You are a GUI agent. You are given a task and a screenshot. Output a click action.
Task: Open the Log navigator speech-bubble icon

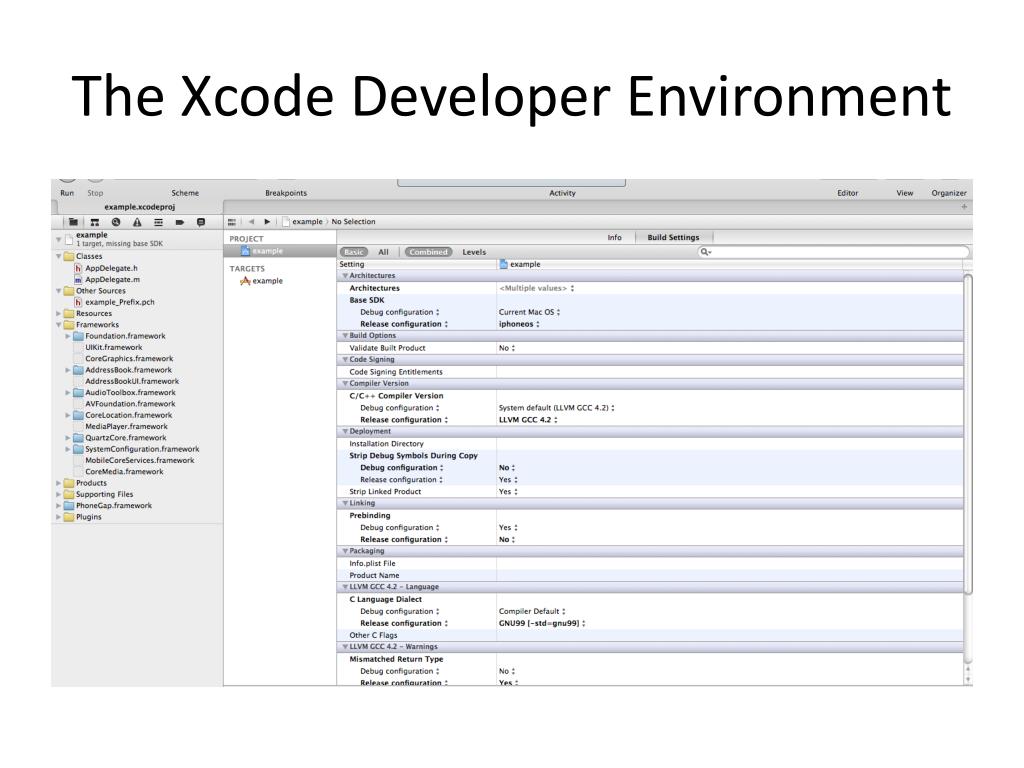coord(200,222)
